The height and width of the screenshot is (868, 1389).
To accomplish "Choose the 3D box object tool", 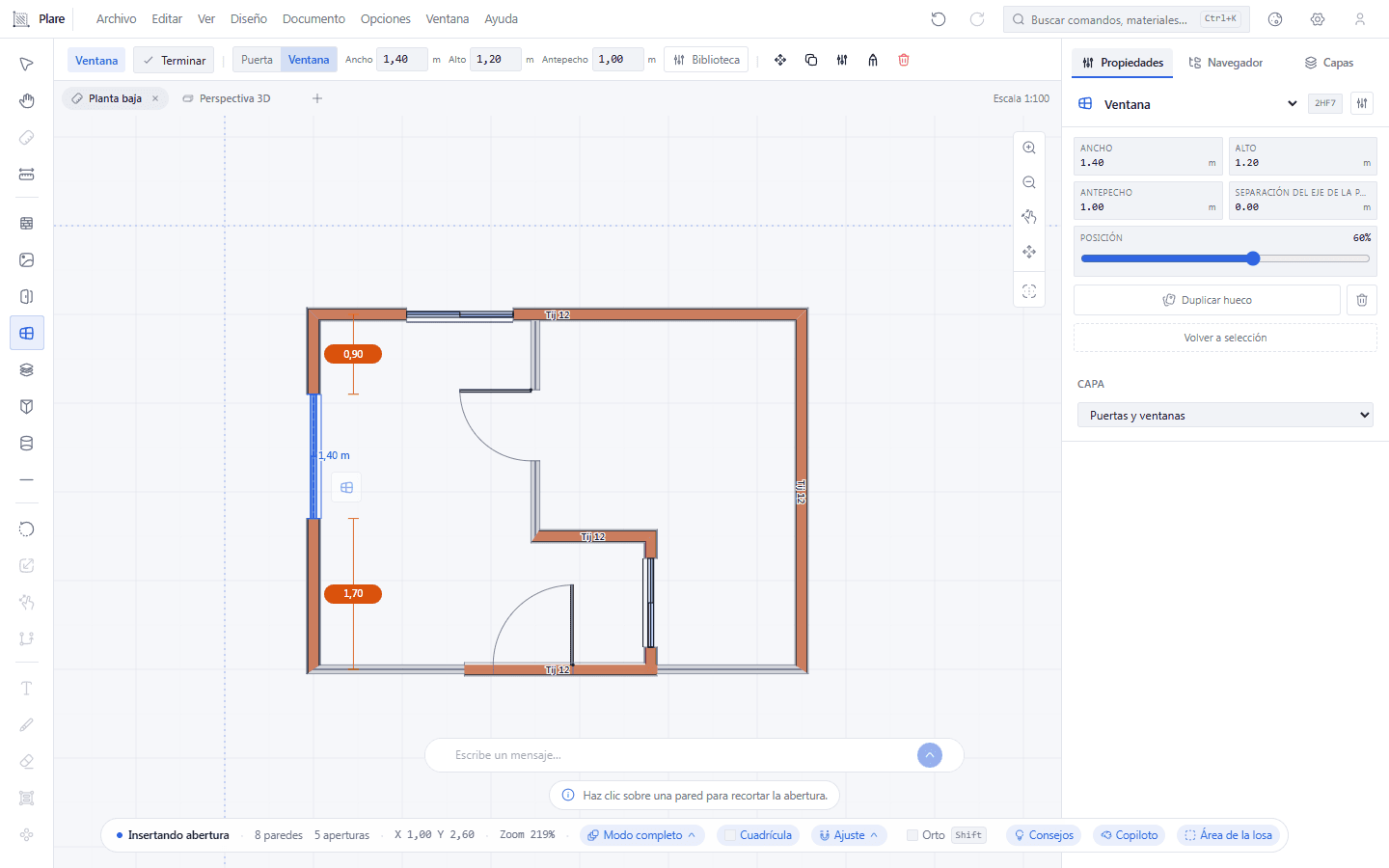I will (x=27, y=406).
